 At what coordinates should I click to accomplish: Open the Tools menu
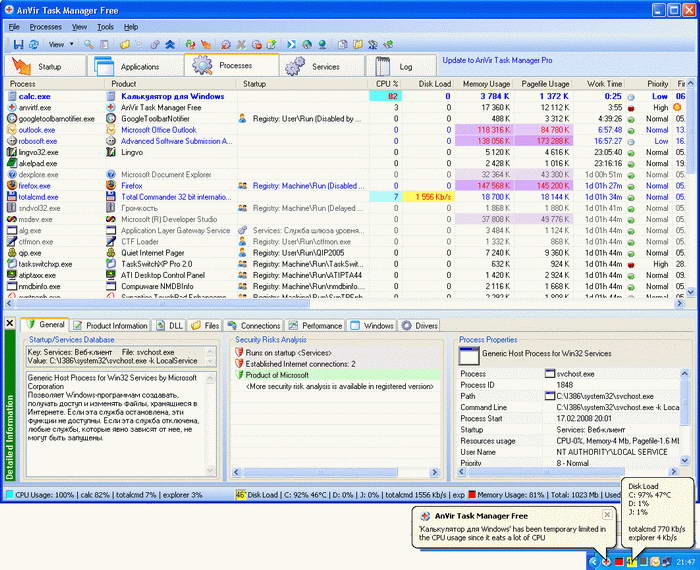pyautogui.click(x=105, y=27)
